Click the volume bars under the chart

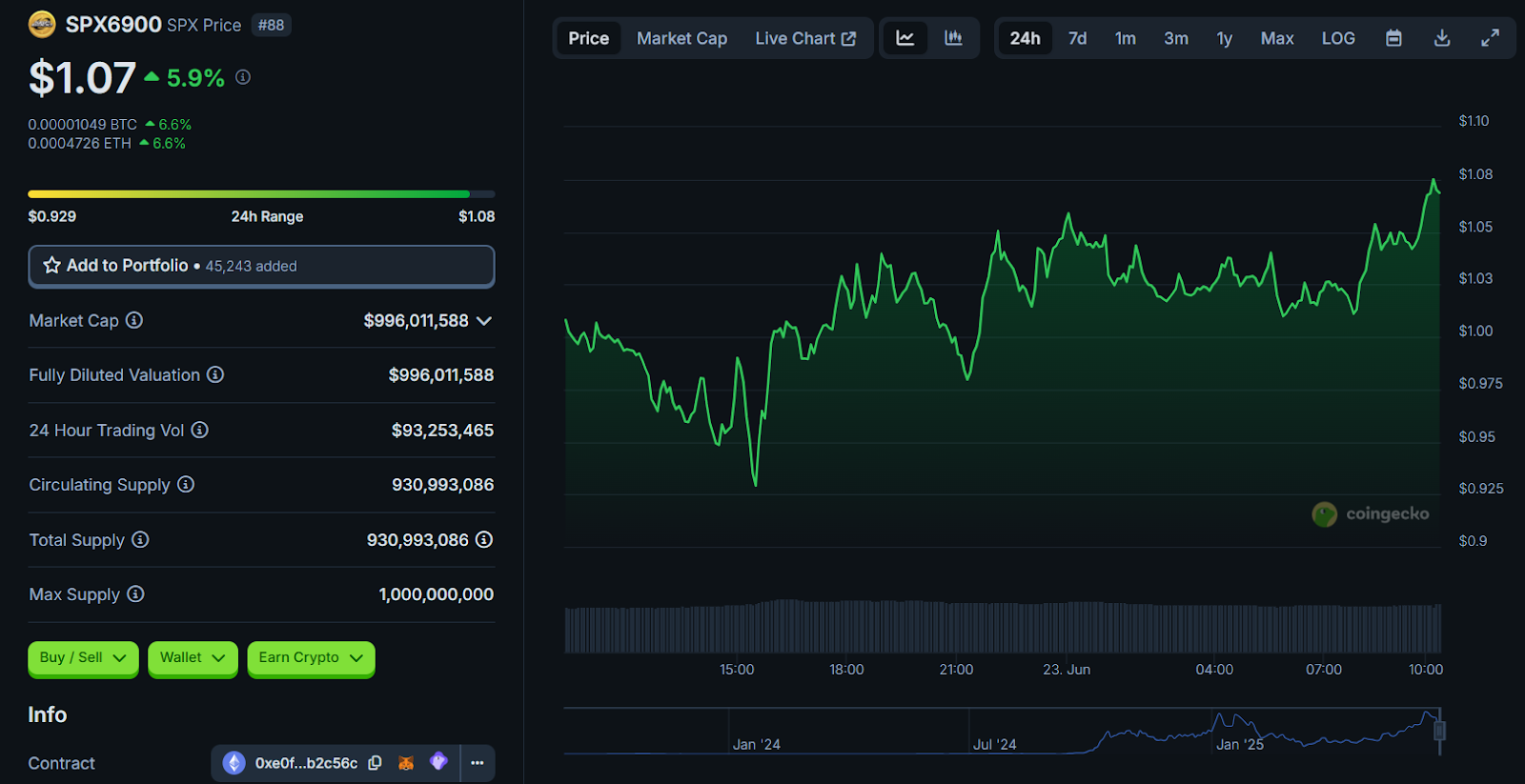tap(1003, 627)
